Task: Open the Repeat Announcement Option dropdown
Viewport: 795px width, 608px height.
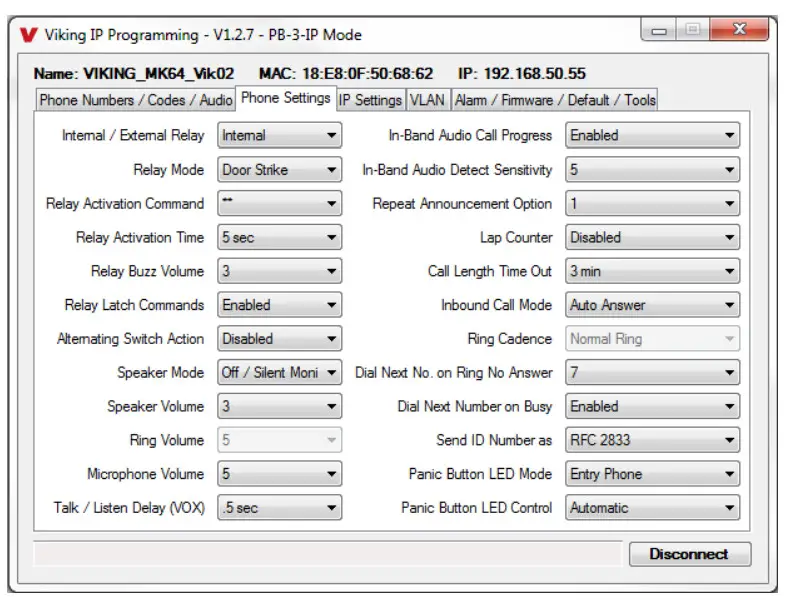Action: coord(653,203)
